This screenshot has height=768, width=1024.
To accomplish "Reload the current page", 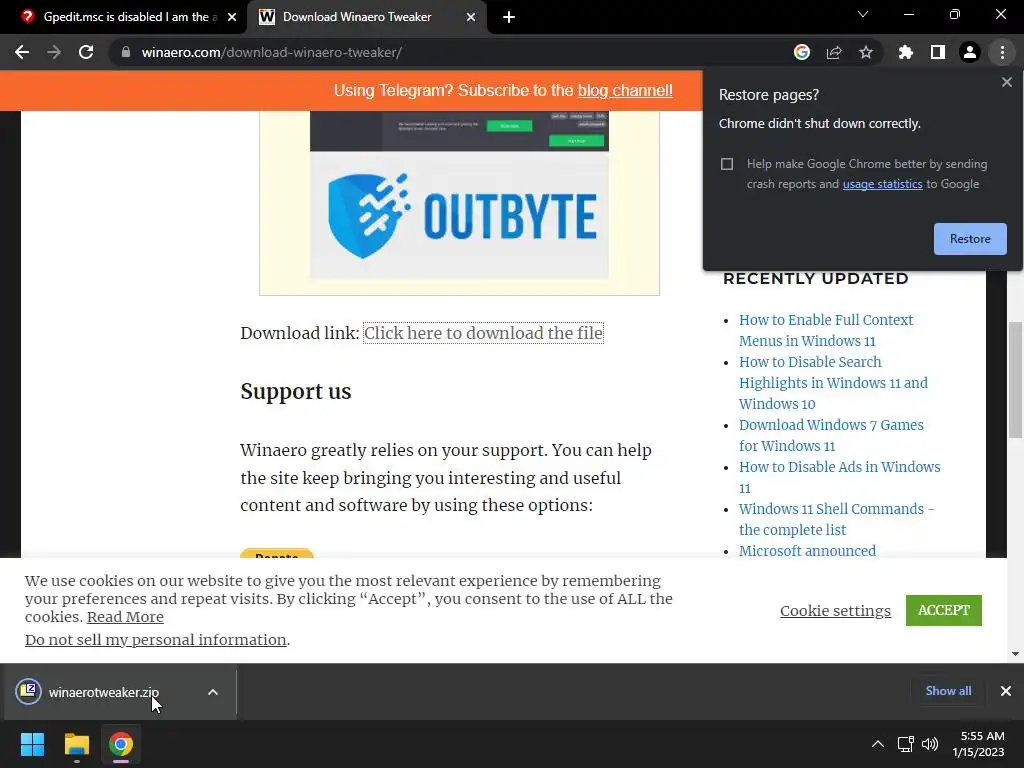I will tap(86, 52).
